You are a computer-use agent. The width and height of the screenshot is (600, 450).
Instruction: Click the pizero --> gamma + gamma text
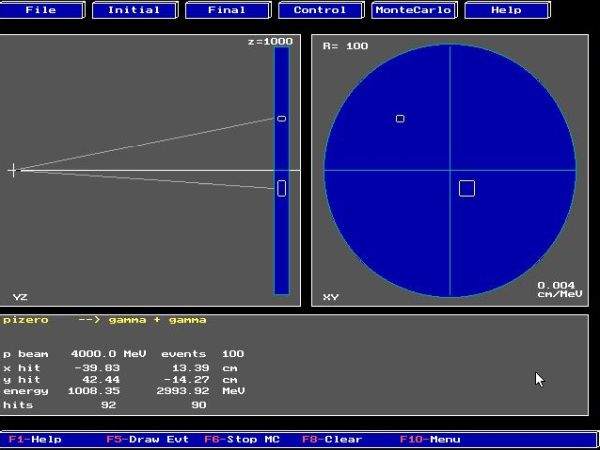(104, 320)
